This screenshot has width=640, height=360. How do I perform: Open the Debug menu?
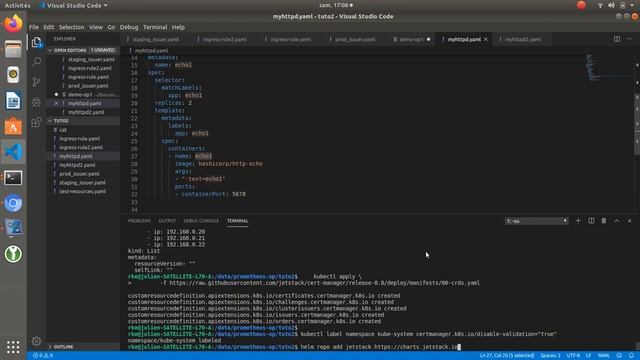(x=129, y=27)
